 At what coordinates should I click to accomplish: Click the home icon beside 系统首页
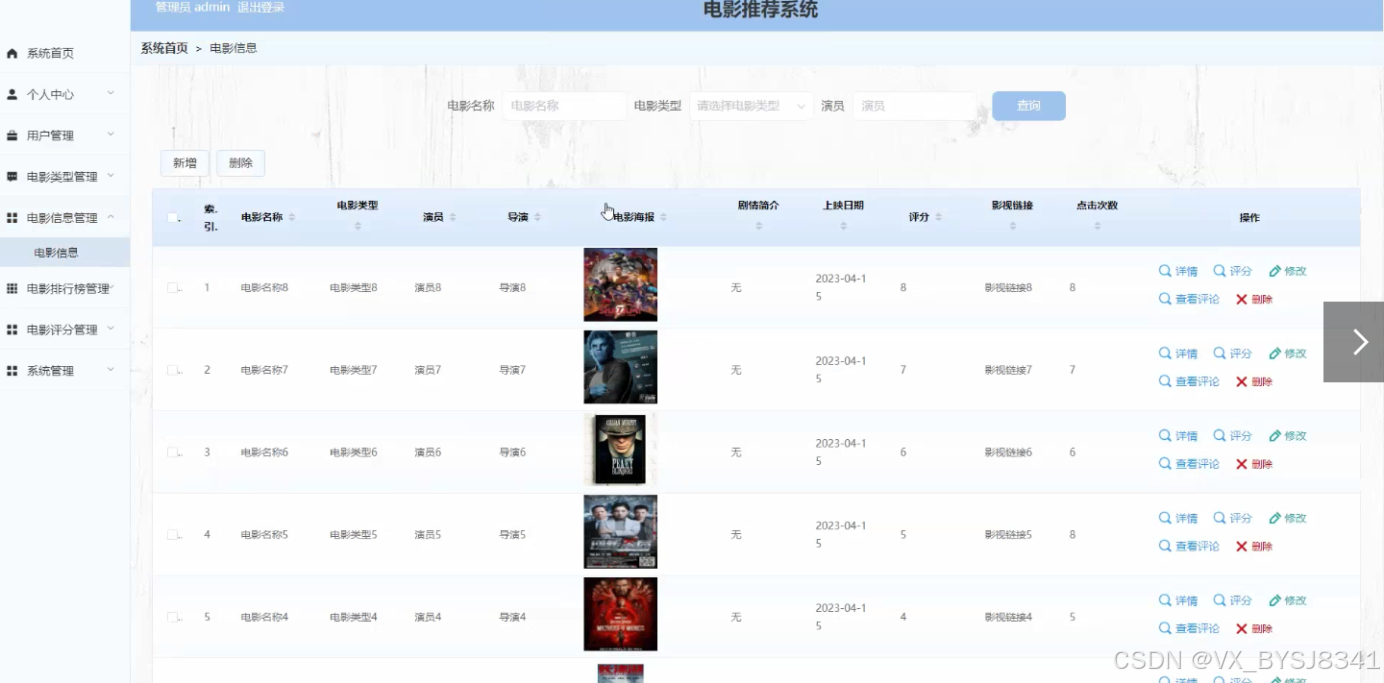[x=12, y=53]
